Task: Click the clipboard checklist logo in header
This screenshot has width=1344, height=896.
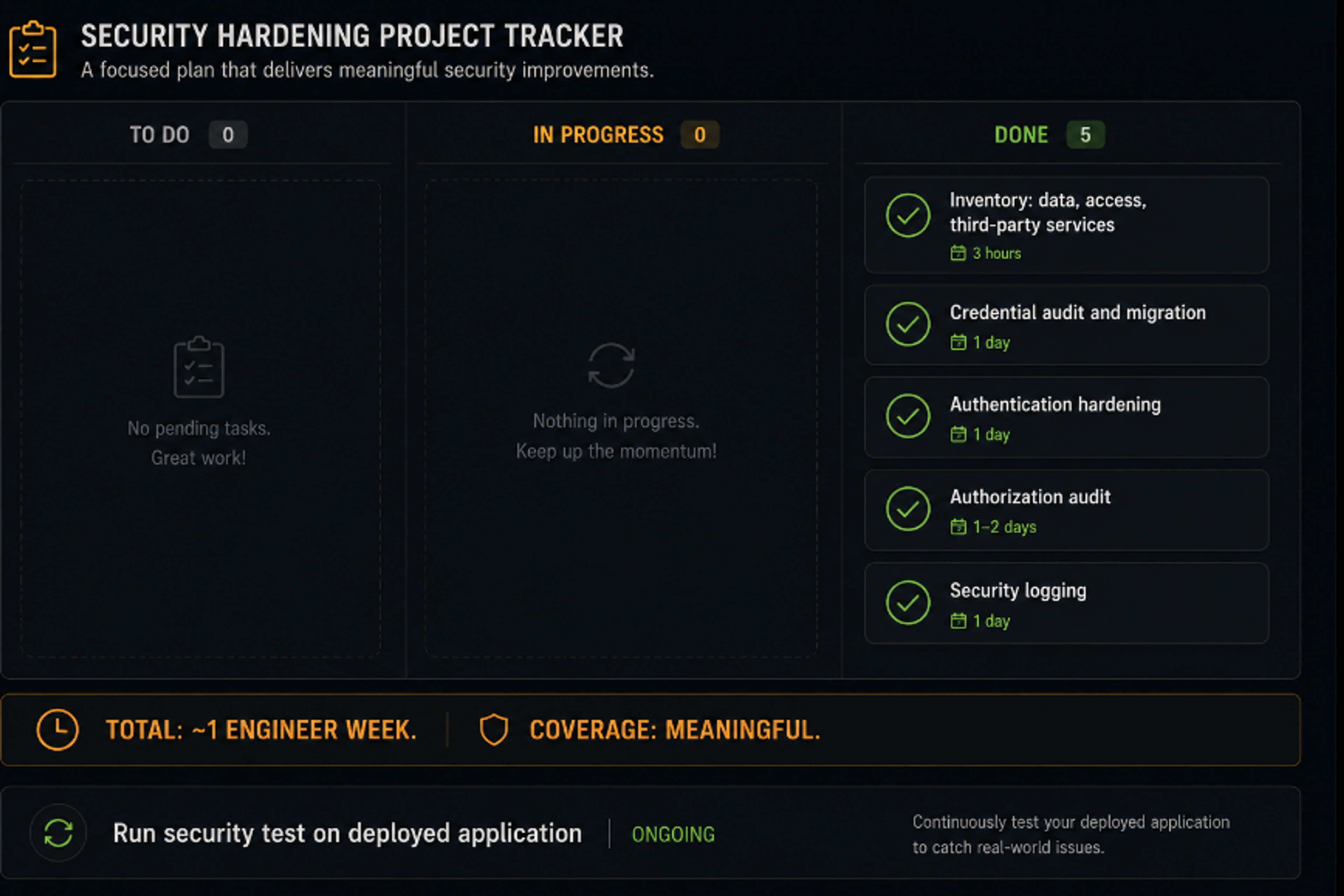Action: click(x=33, y=49)
